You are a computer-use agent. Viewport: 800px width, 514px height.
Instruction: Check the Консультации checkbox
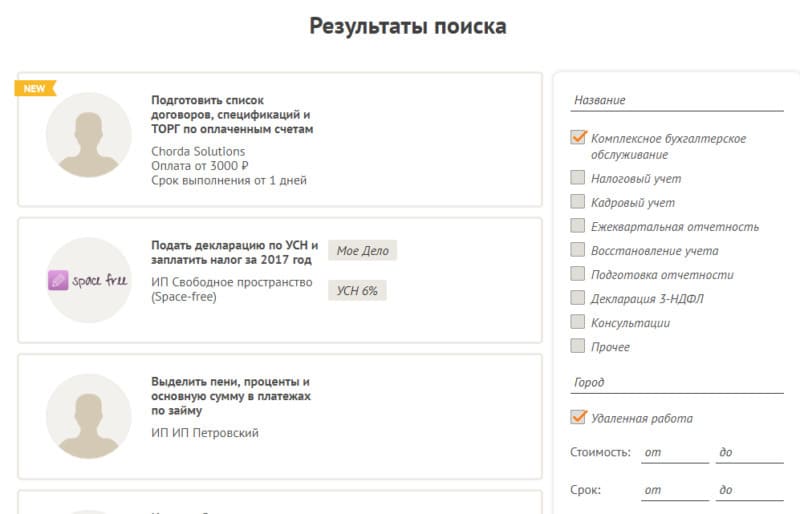[x=578, y=322]
